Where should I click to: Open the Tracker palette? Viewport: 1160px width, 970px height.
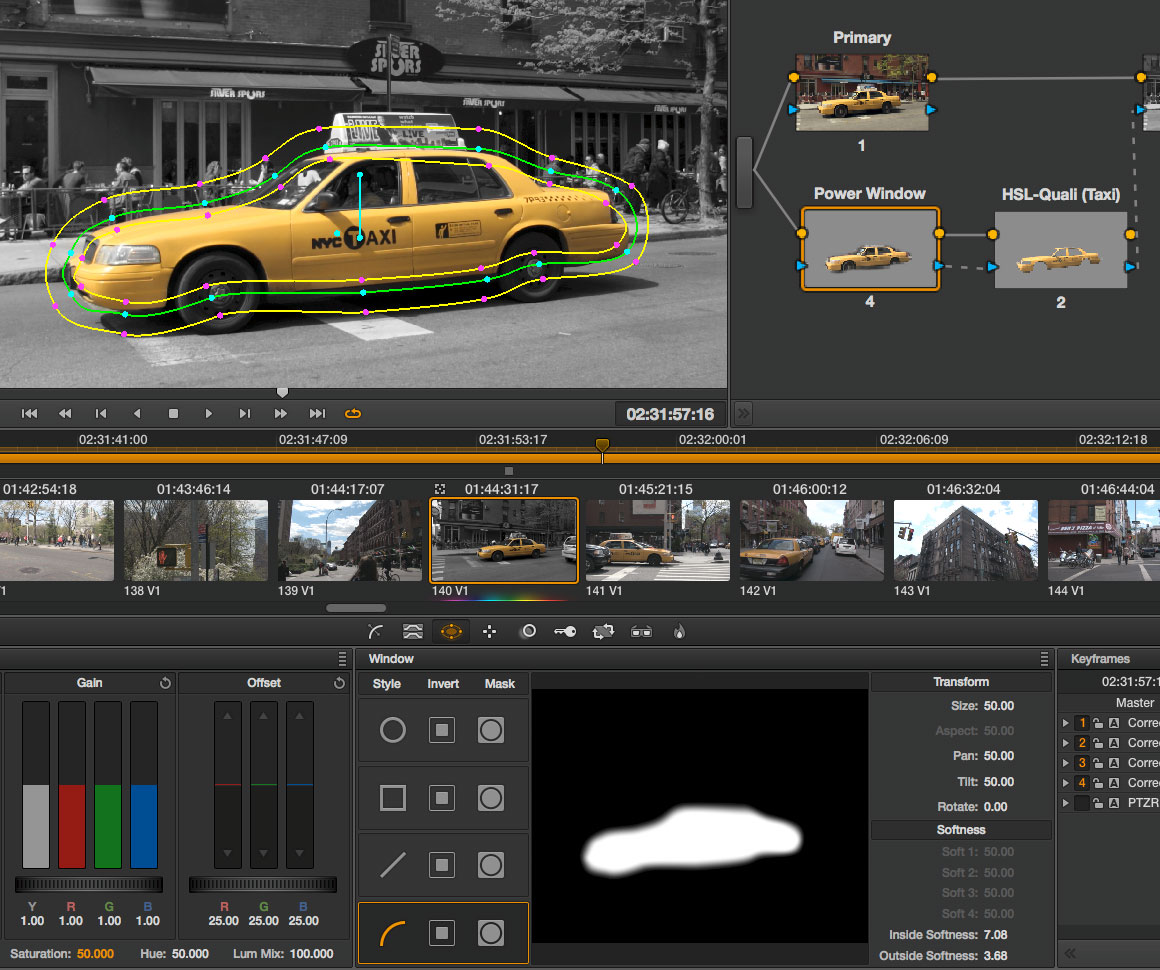(x=490, y=631)
